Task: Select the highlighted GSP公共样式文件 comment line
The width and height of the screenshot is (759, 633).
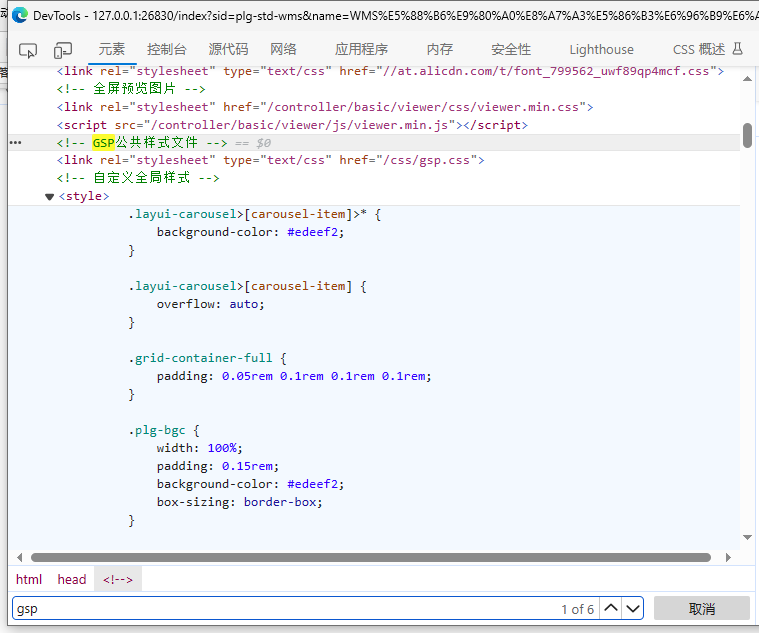Action: [x=374, y=143]
